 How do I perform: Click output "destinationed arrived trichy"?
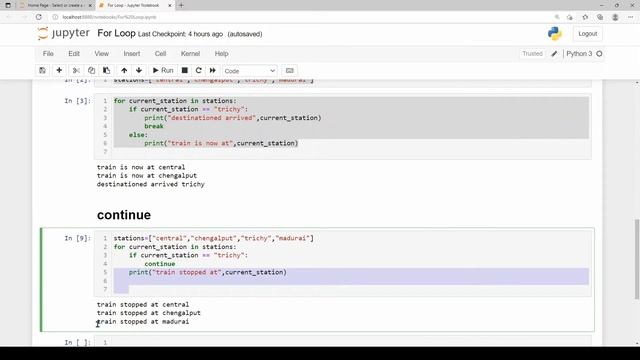[151, 184]
